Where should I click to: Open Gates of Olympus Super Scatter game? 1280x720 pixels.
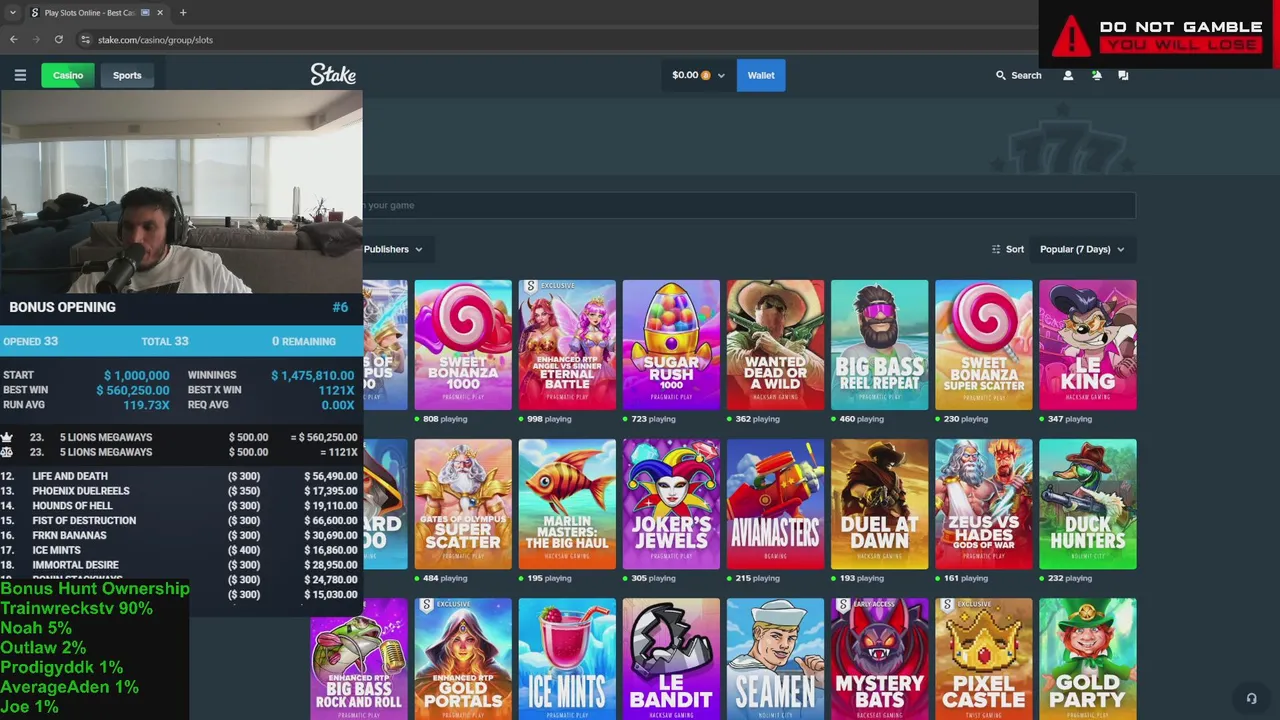[x=463, y=504]
